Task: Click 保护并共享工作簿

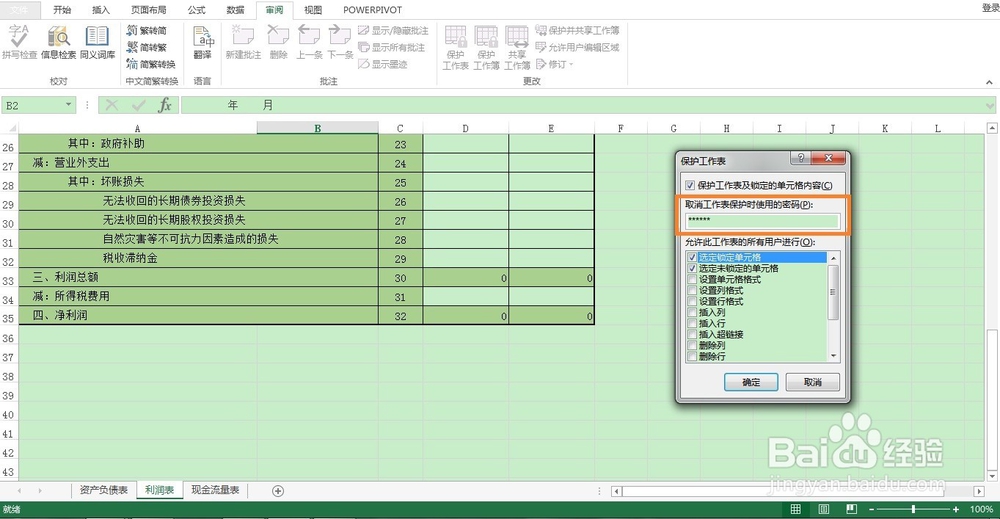Action: (x=577, y=31)
